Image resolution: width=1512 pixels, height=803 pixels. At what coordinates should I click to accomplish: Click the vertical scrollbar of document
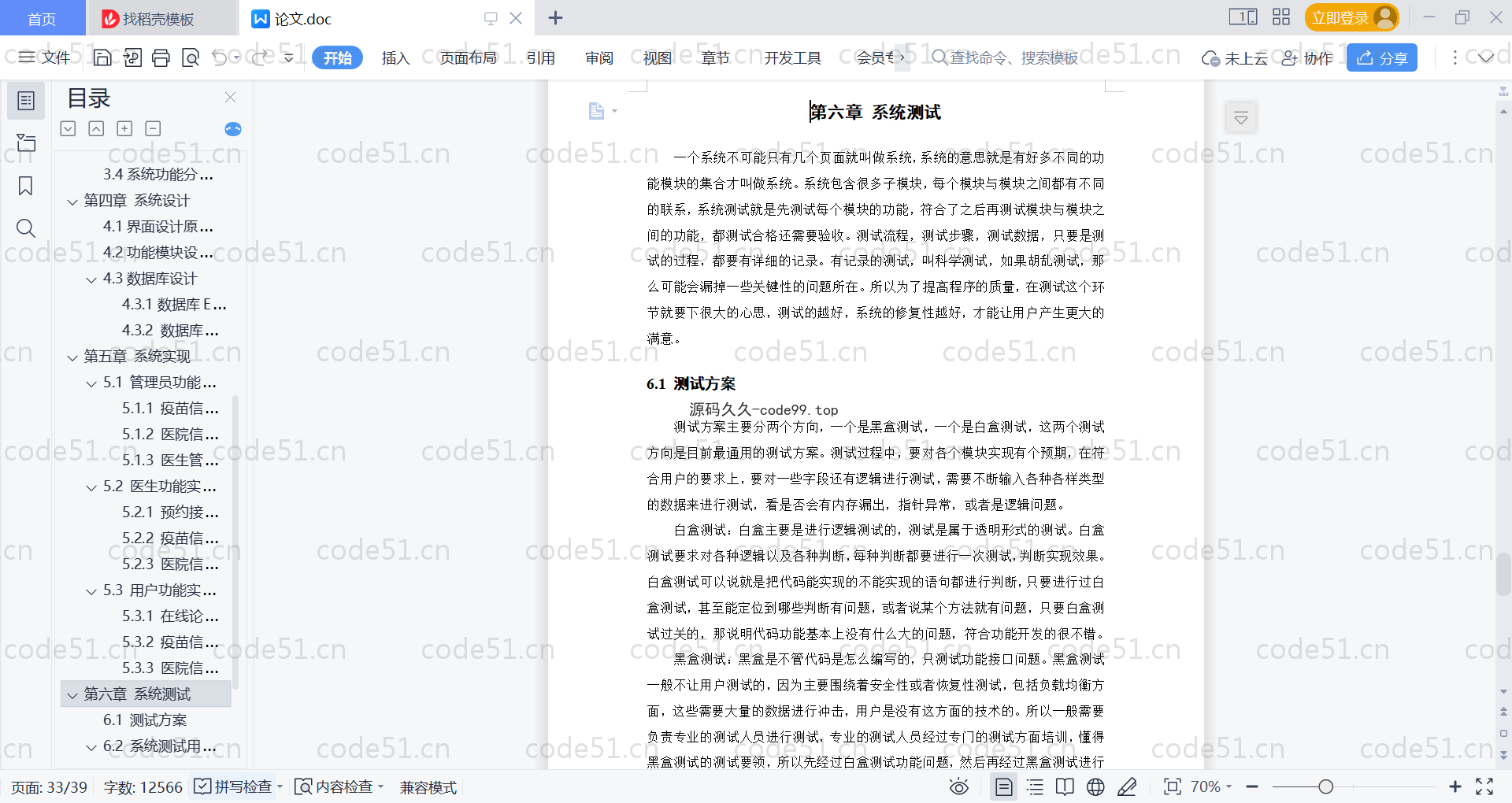[1503, 574]
